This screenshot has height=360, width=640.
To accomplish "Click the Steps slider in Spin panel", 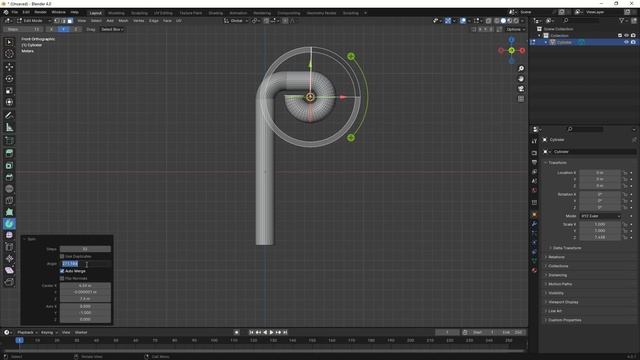I will point(85,249).
